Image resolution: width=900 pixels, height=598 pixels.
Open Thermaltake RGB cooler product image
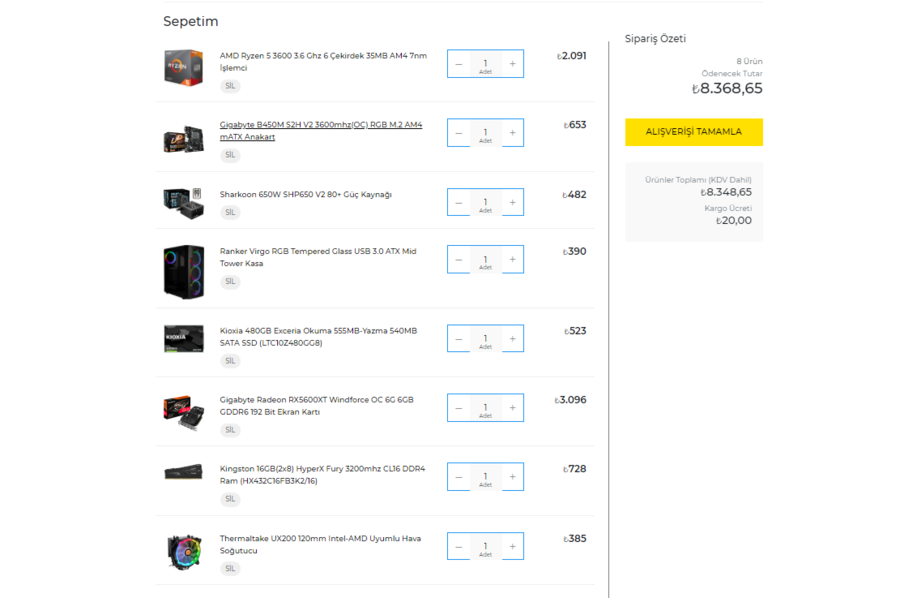coord(184,551)
